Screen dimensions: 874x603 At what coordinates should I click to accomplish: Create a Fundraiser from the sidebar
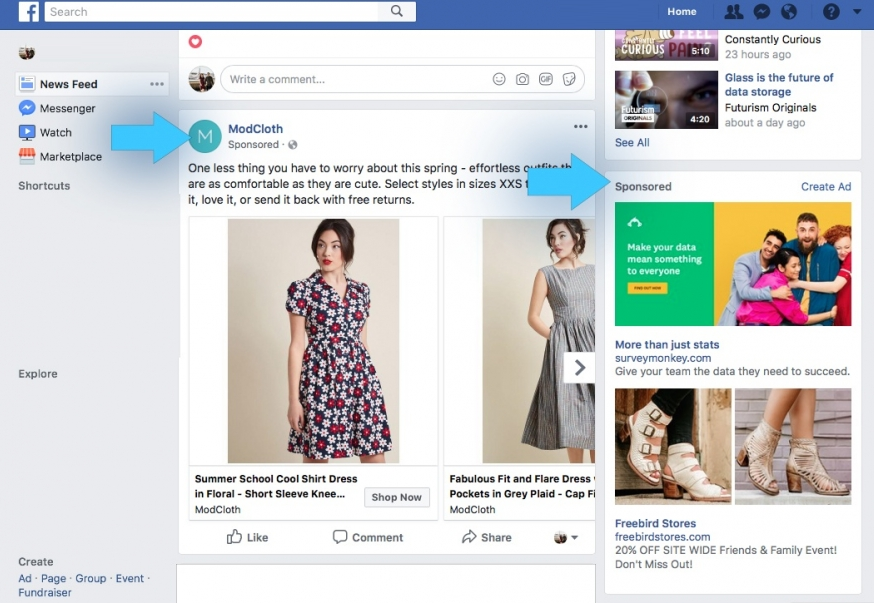(45, 592)
